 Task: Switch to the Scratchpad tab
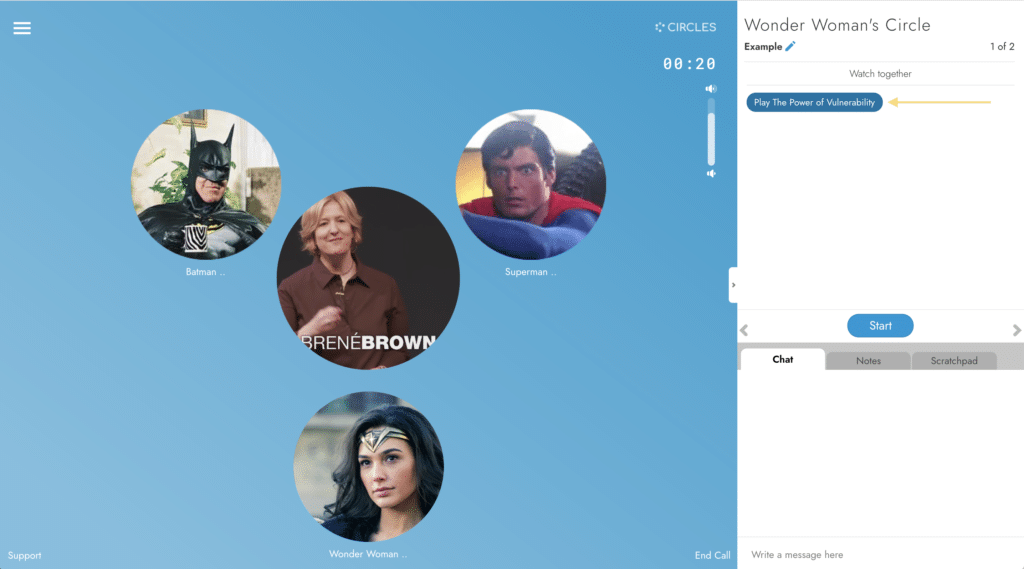953,361
